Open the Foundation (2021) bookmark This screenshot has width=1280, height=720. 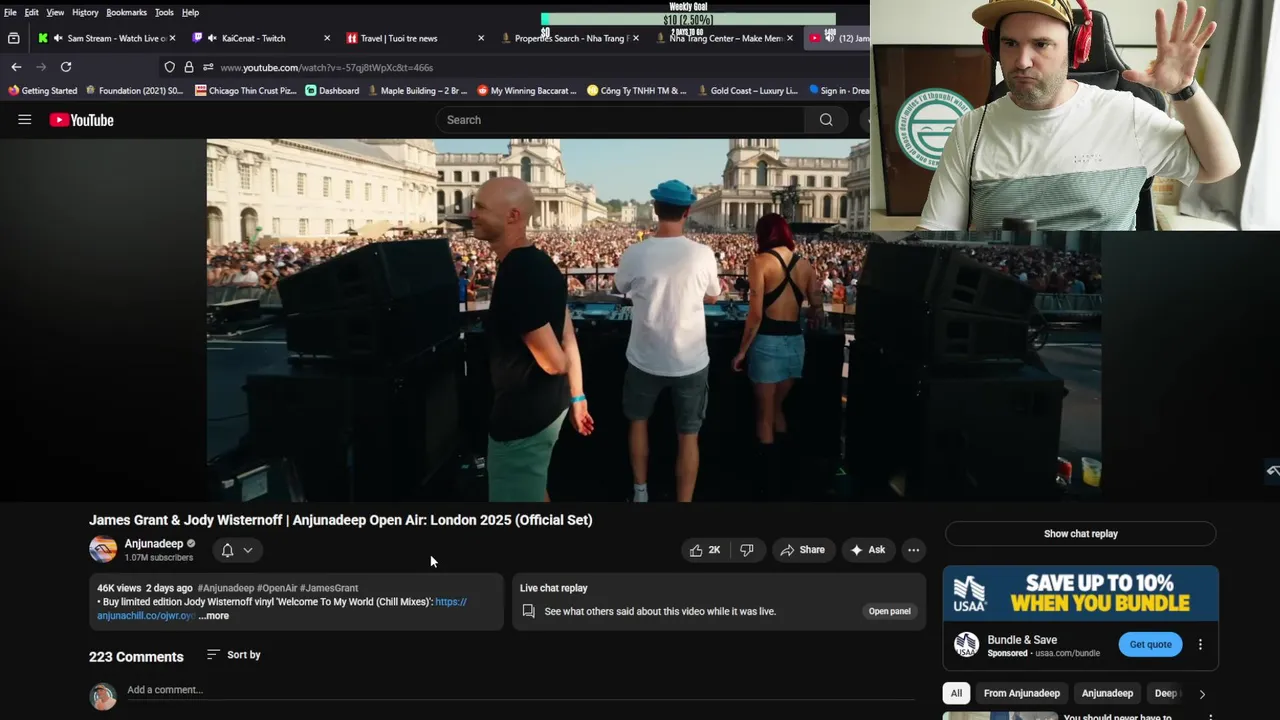134,91
